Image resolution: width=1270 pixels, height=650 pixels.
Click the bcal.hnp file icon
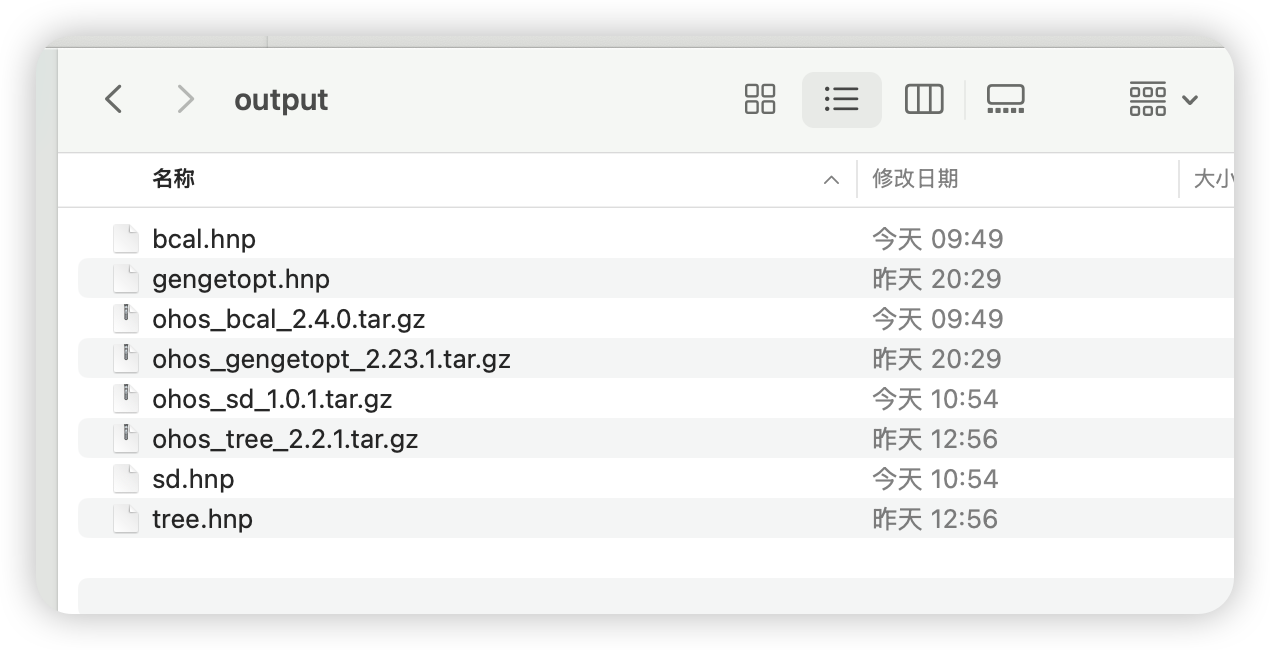125,238
